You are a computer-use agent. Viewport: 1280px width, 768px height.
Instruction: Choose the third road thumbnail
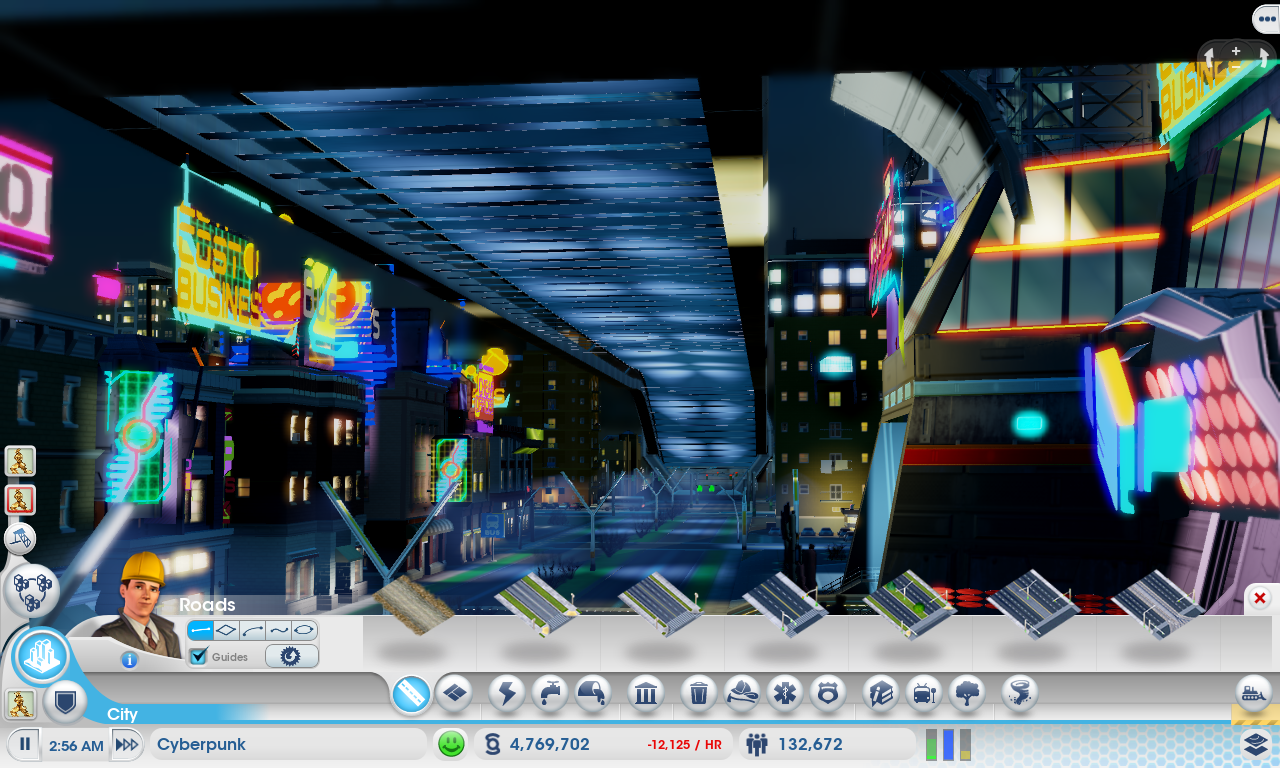click(x=660, y=603)
